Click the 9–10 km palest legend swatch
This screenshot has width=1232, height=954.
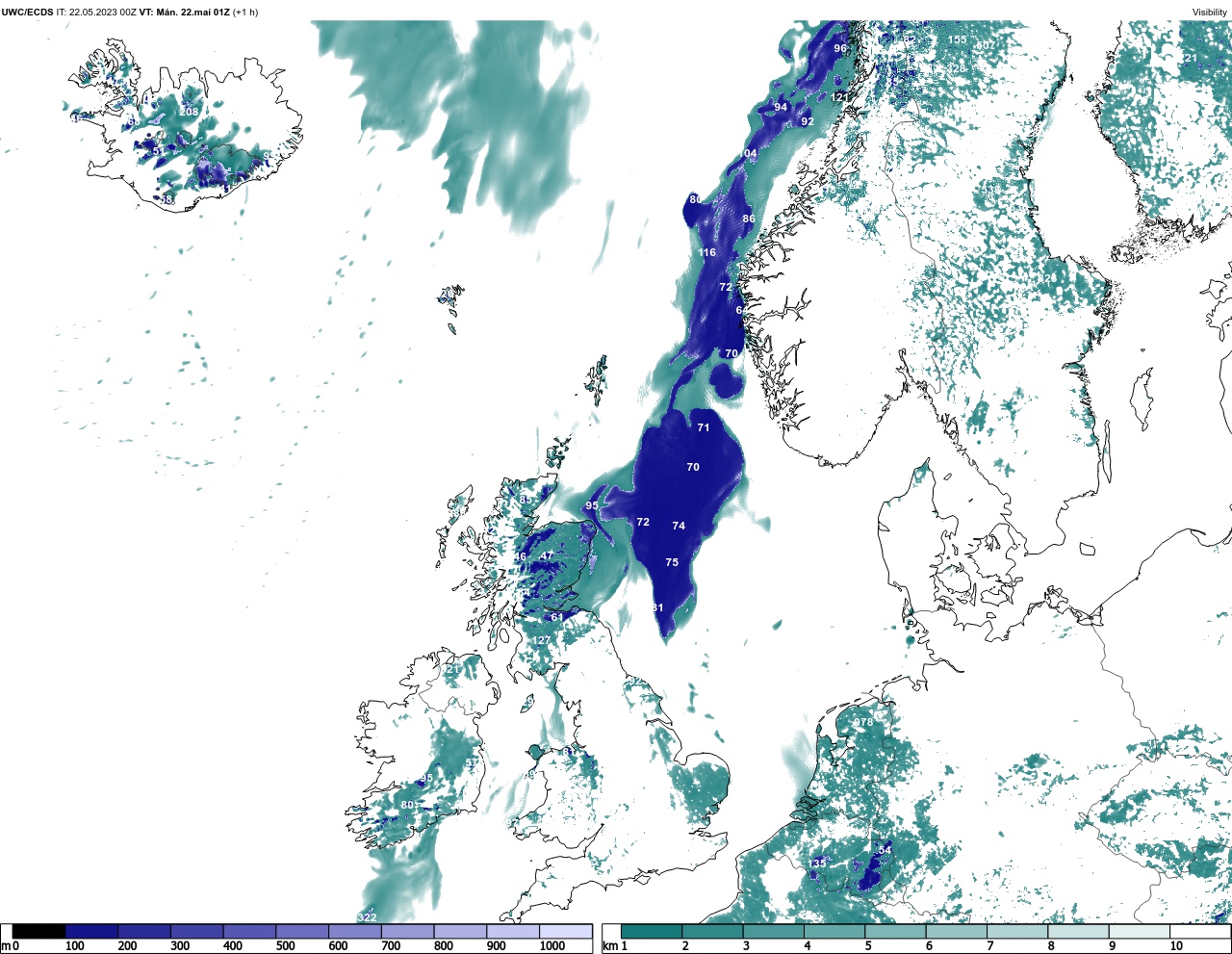(x=1140, y=931)
